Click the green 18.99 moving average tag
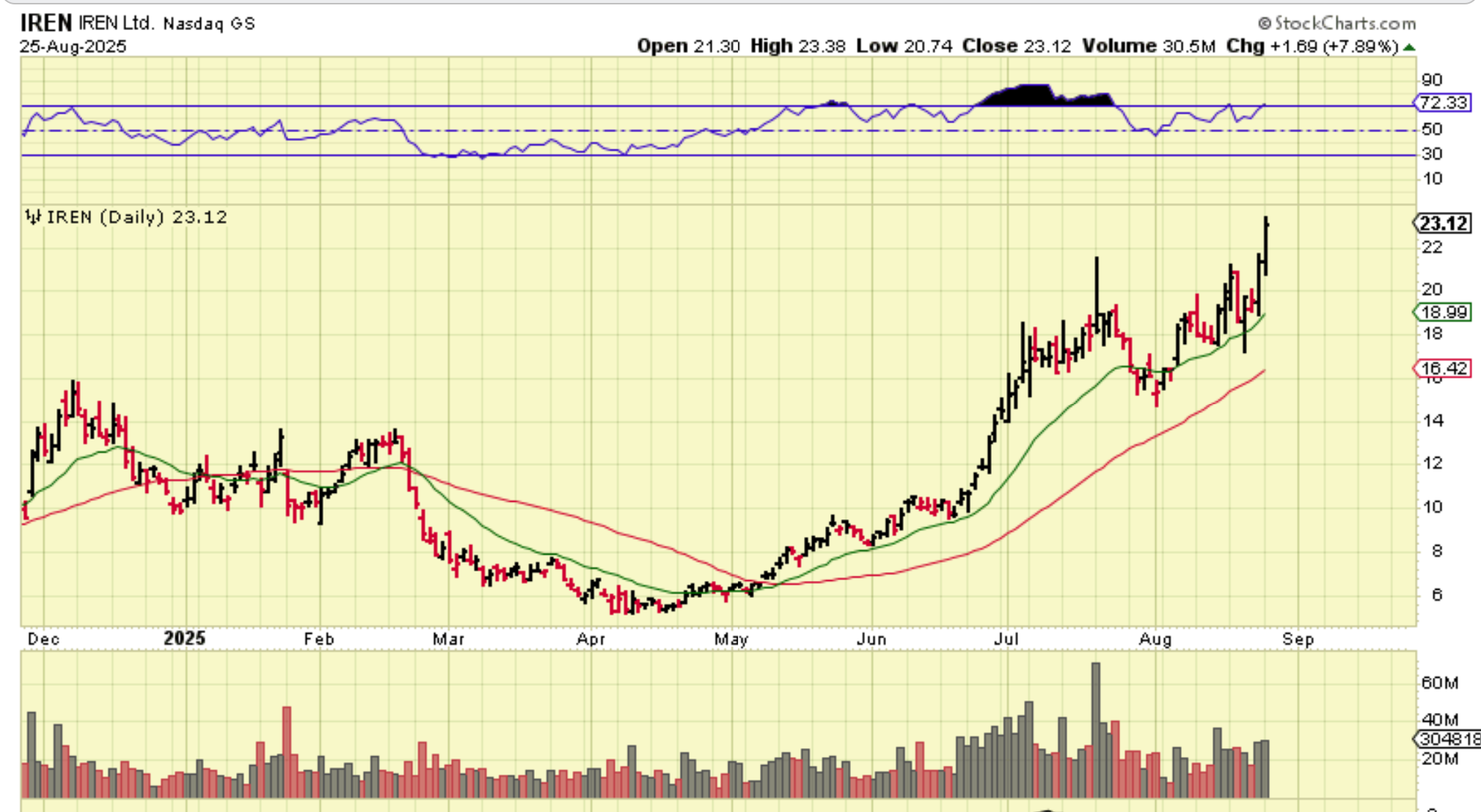The height and width of the screenshot is (812, 1481). point(1443,312)
